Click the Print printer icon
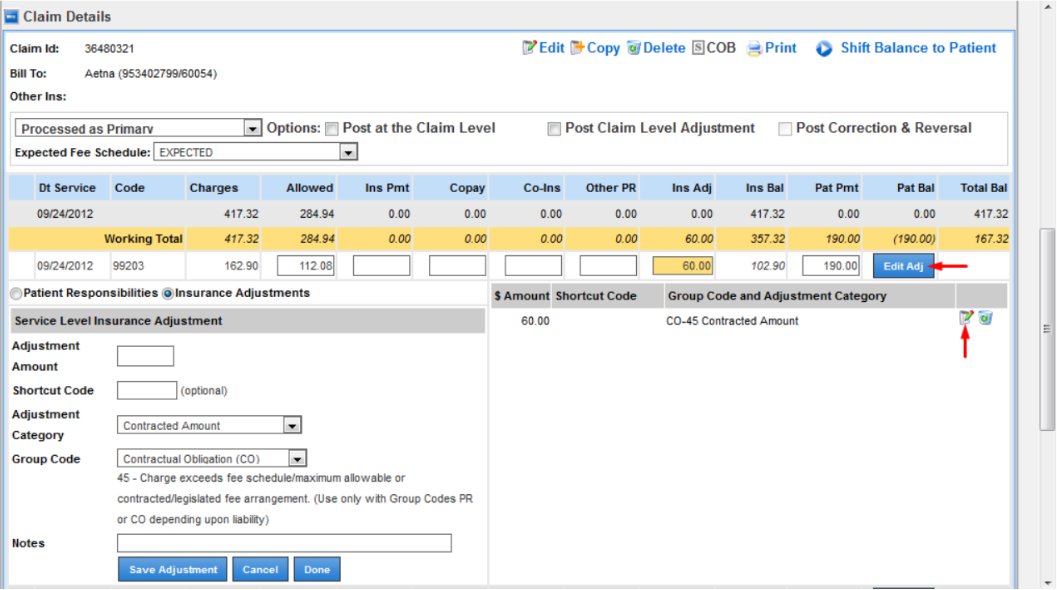This screenshot has width=1057, height=590. [x=755, y=48]
